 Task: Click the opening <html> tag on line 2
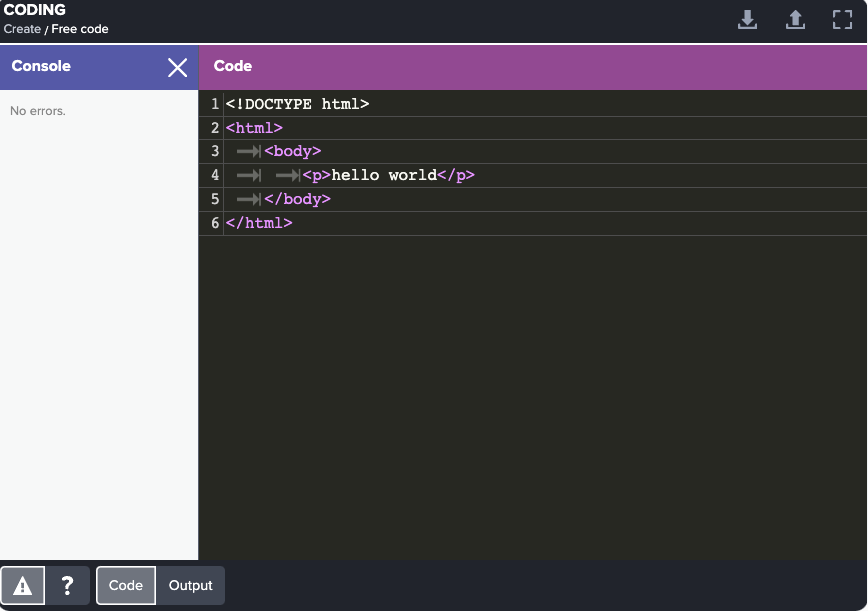pos(254,128)
